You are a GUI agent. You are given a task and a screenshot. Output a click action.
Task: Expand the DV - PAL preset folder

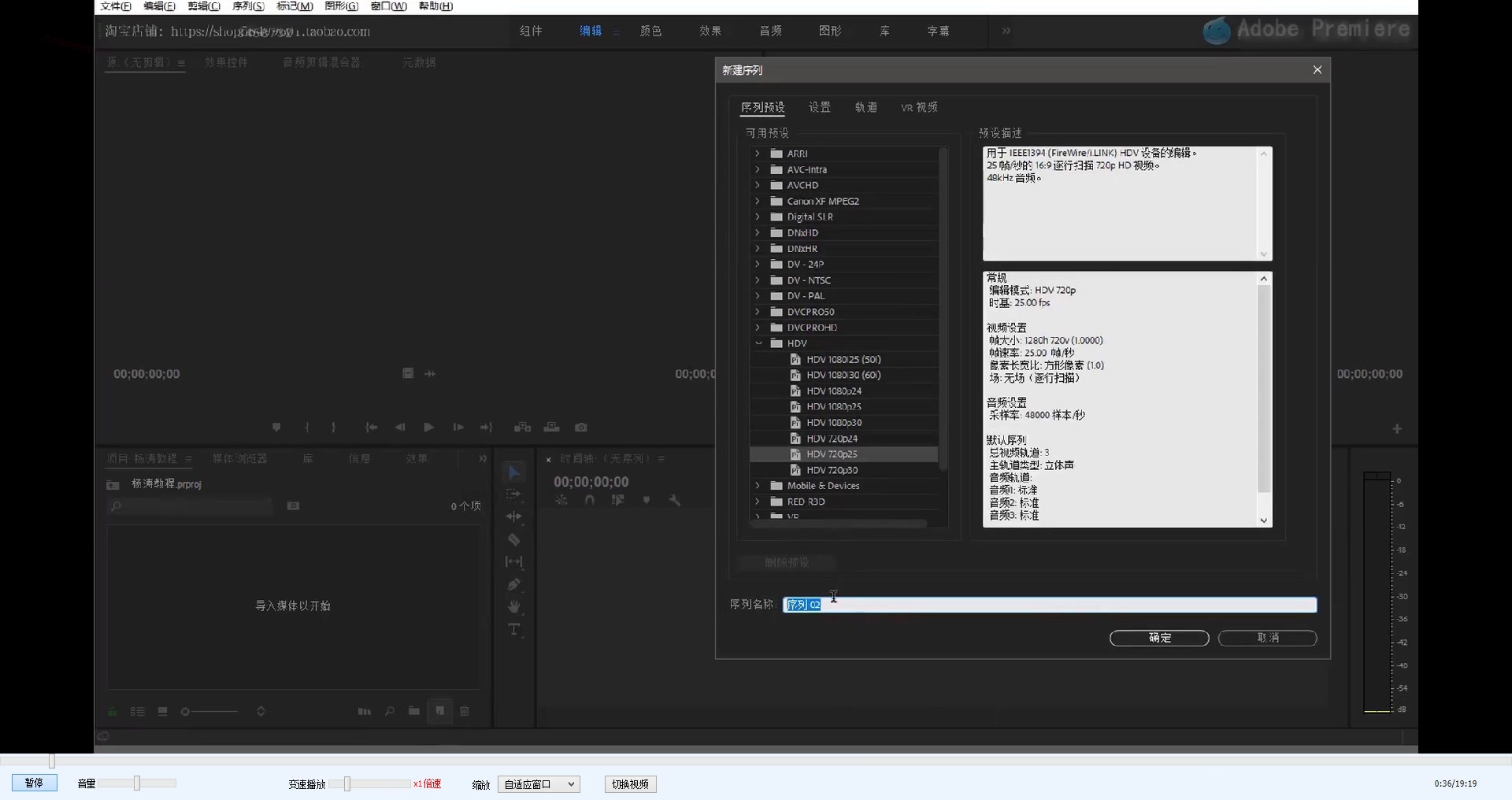tap(758, 296)
